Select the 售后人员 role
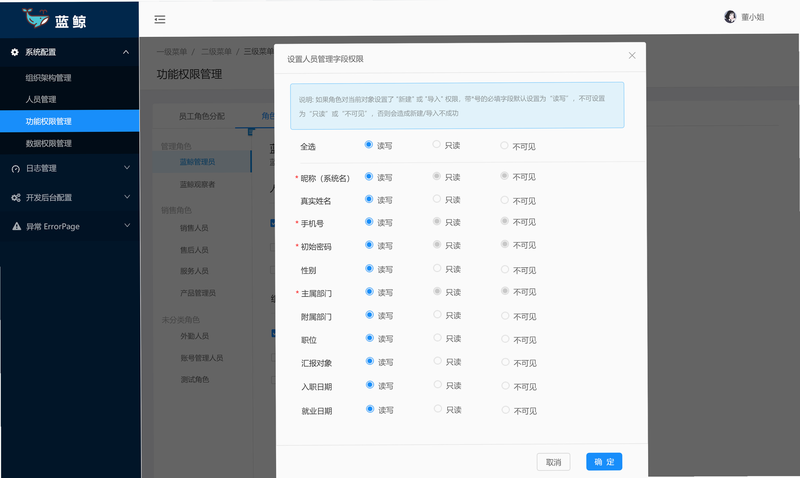Viewport: 800px width, 478px height. coord(194,250)
